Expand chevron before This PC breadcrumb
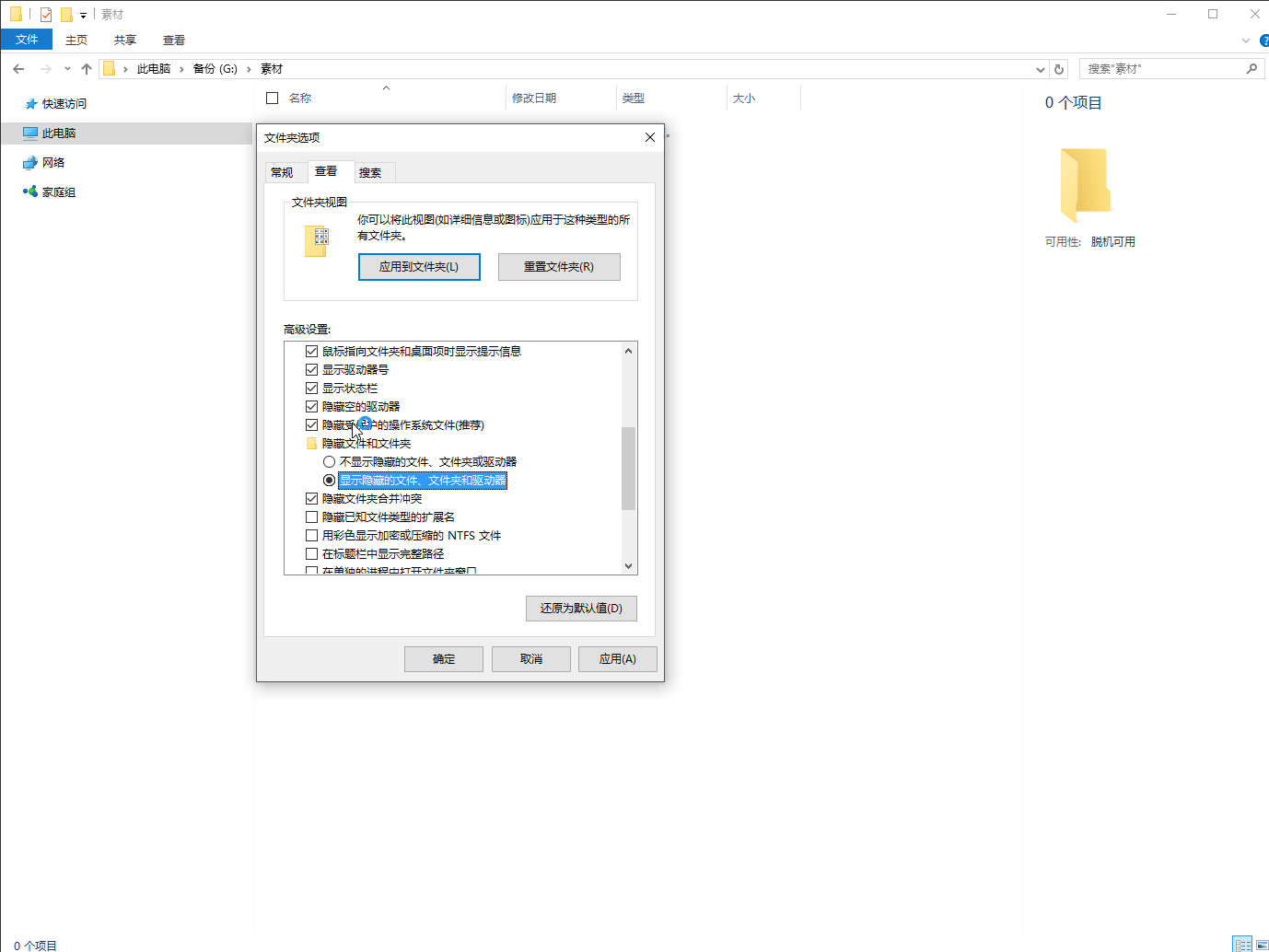 [125, 69]
